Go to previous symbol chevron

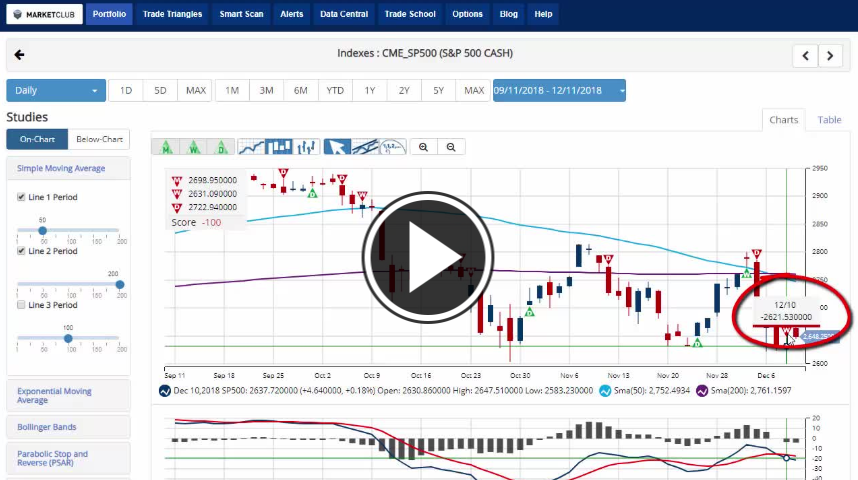coord(805,56)
